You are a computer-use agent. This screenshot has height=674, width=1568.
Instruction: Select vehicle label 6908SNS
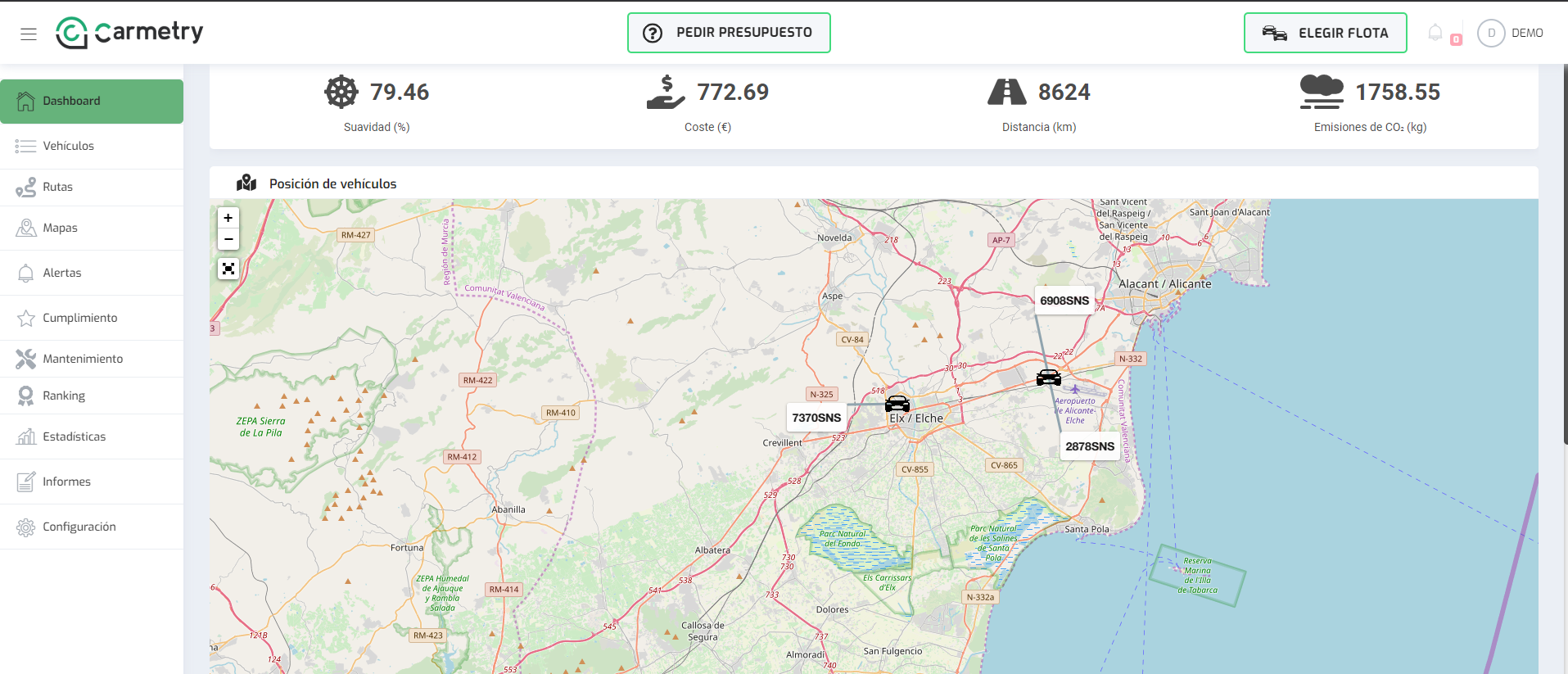(x=1064, y=301)
